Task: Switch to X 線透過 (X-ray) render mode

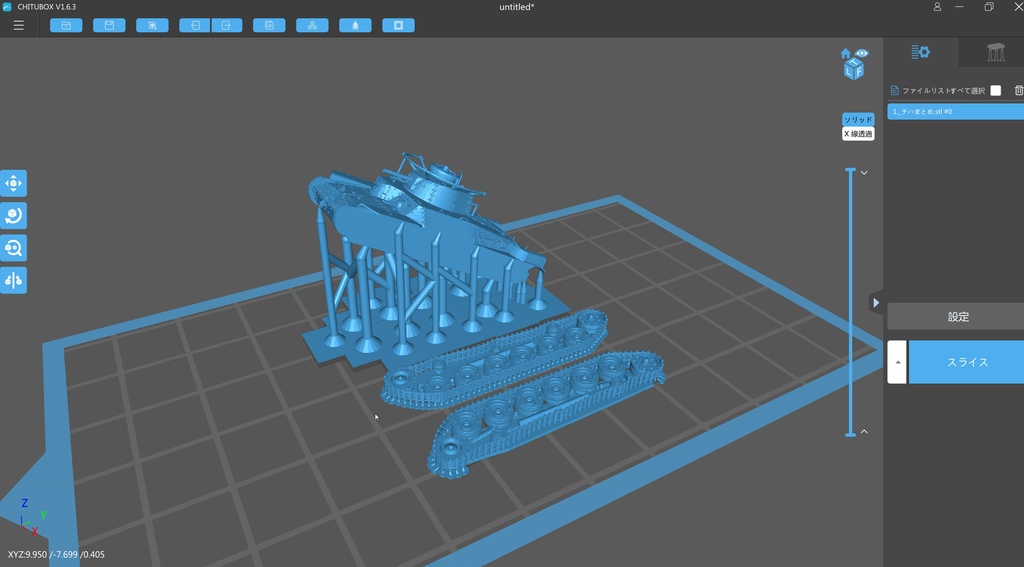Action: tap(857, 134)
